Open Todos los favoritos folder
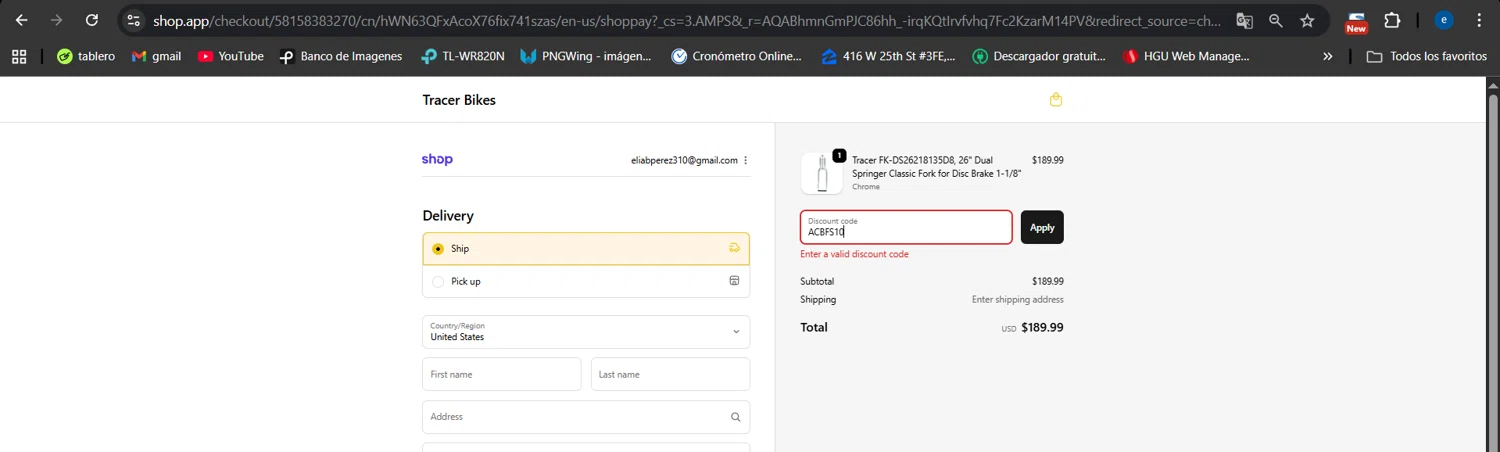Screen dimensions: 1500x452 point(1427,57)
